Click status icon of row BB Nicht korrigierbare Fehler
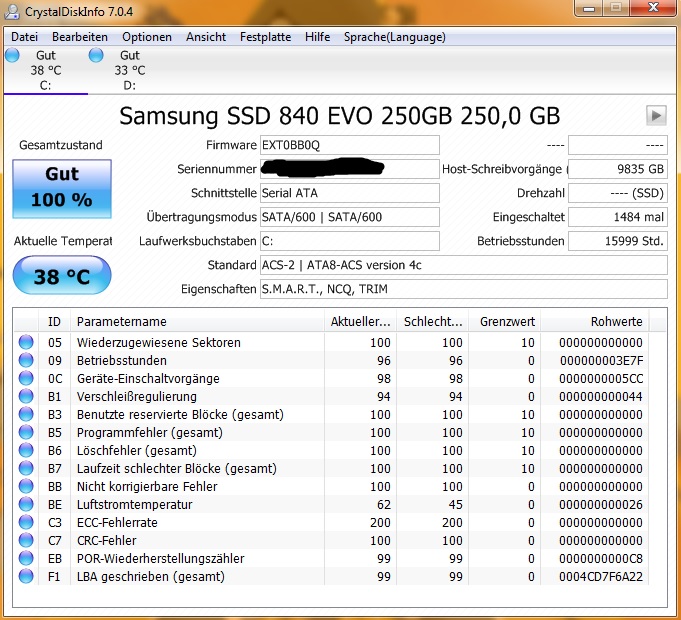The width and height of the screenshot is (681, 620). coord(26,486)
